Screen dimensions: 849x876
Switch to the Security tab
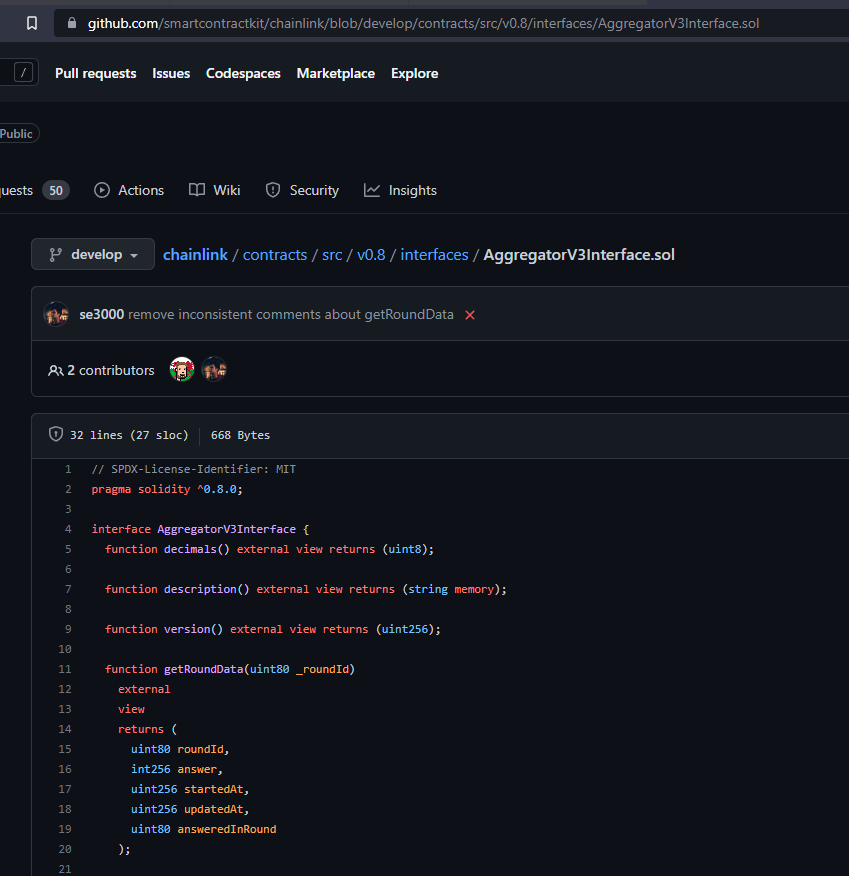(x=302, y=191)
